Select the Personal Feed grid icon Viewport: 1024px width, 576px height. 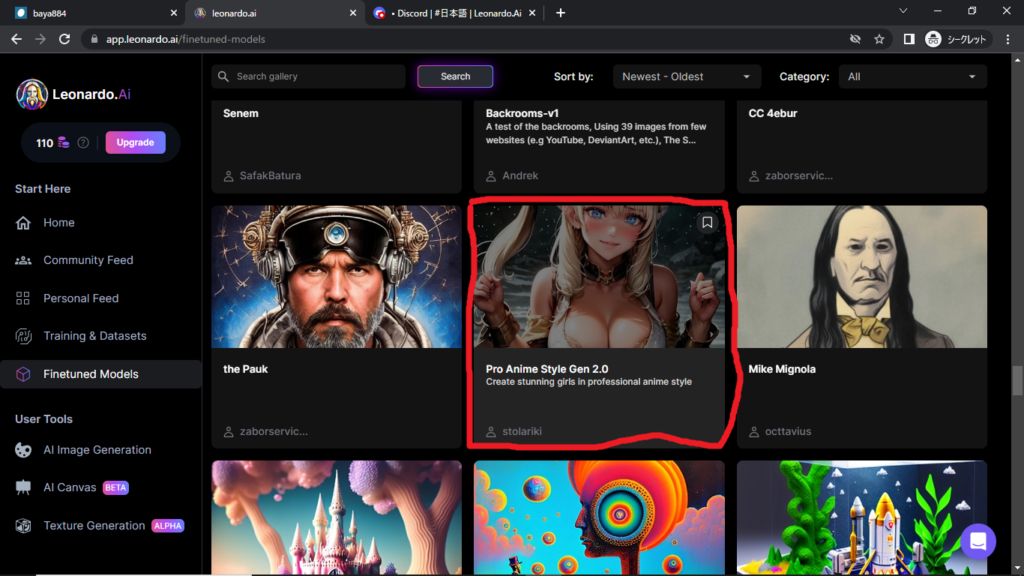coord(23,298)
